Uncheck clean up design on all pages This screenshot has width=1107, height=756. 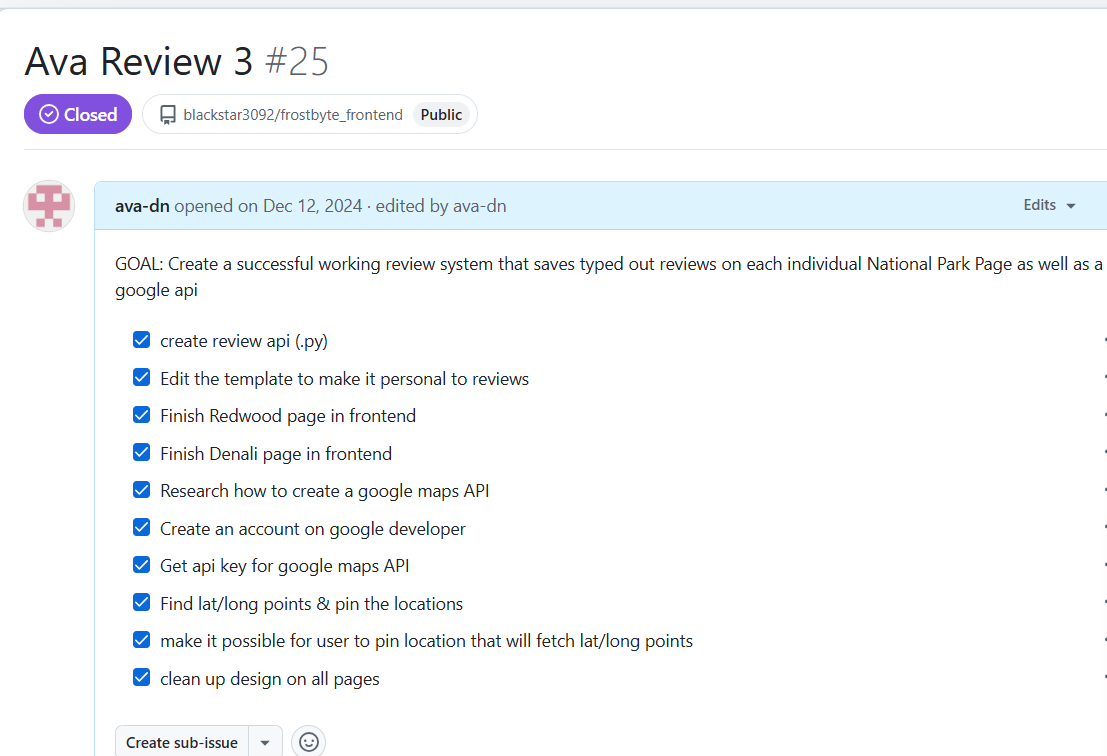point(141,678)
